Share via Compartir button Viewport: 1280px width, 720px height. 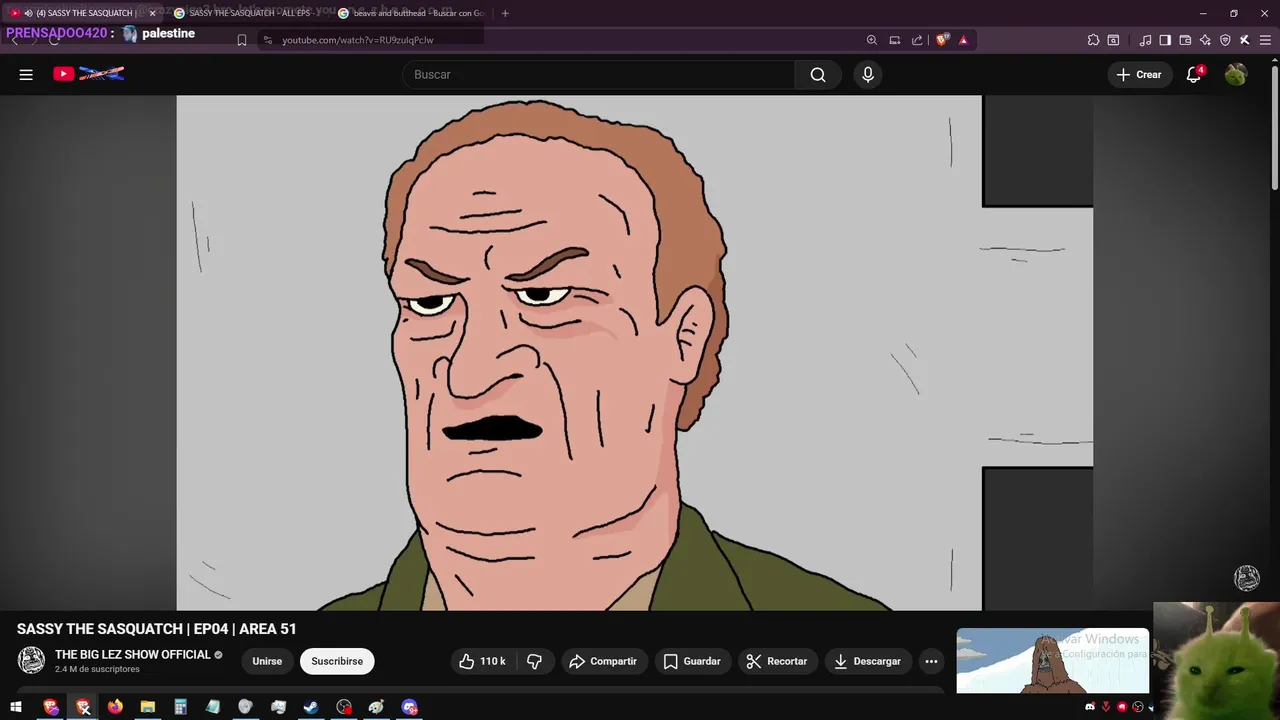(x=603, y=661)
